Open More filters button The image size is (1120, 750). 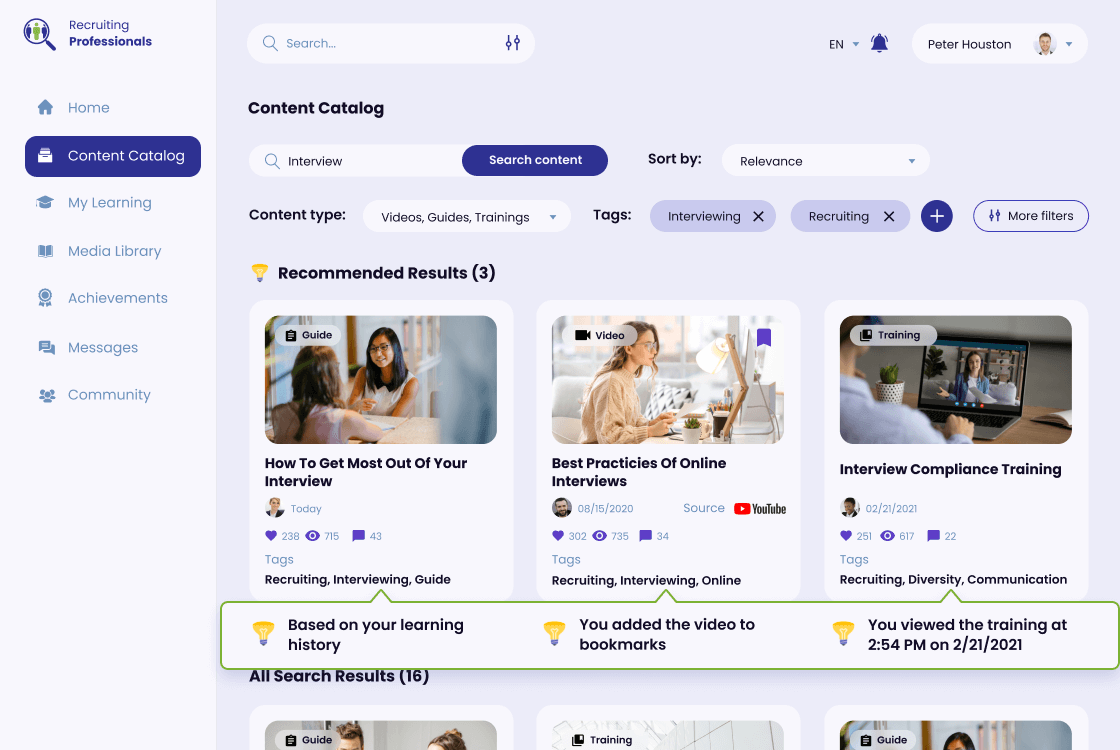click(1030, 216)
